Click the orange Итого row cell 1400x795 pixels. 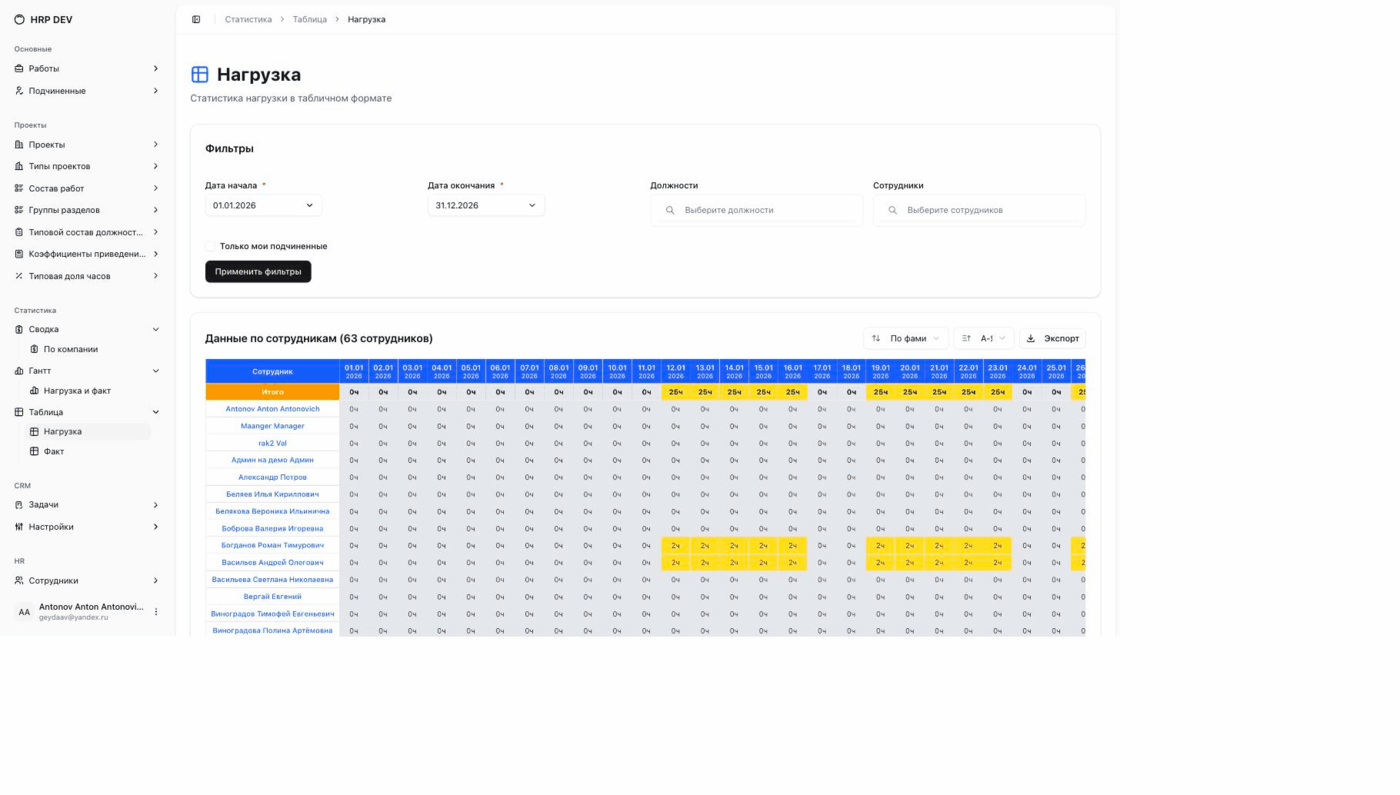click(272, 392)
